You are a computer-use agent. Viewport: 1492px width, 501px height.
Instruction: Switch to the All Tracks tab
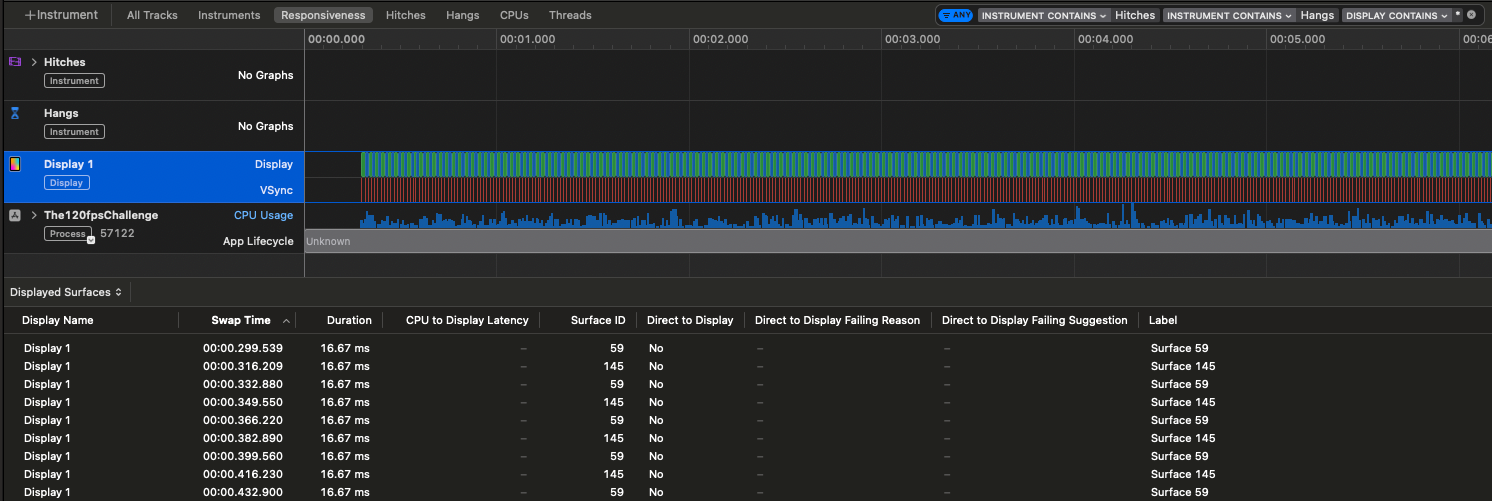(151, 15)
